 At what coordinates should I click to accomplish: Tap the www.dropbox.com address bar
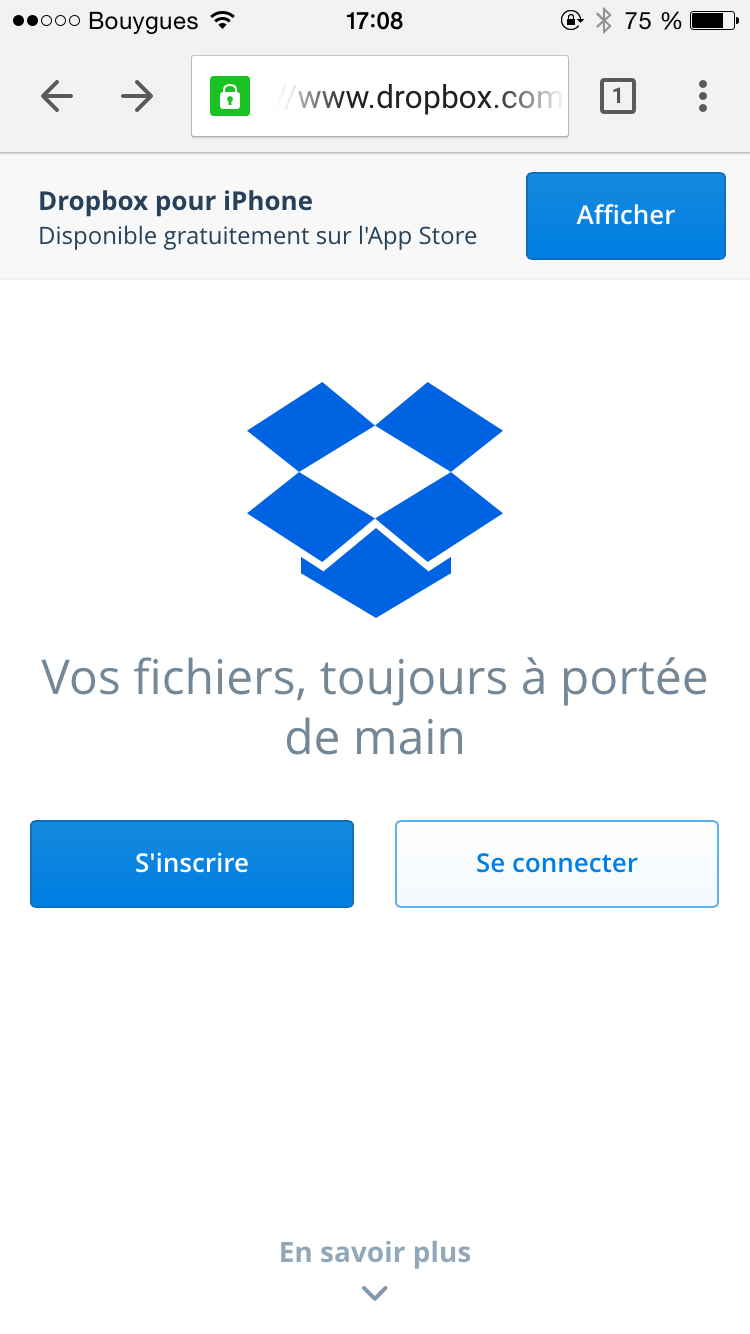click(380, 96)
